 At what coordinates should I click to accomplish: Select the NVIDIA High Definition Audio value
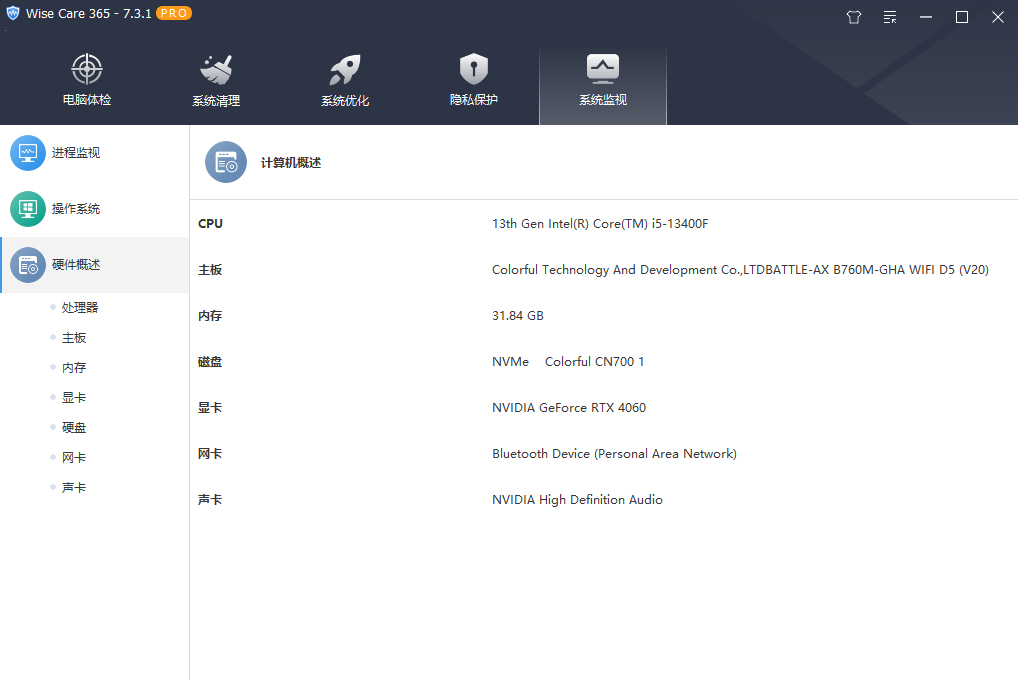[577, 499]
